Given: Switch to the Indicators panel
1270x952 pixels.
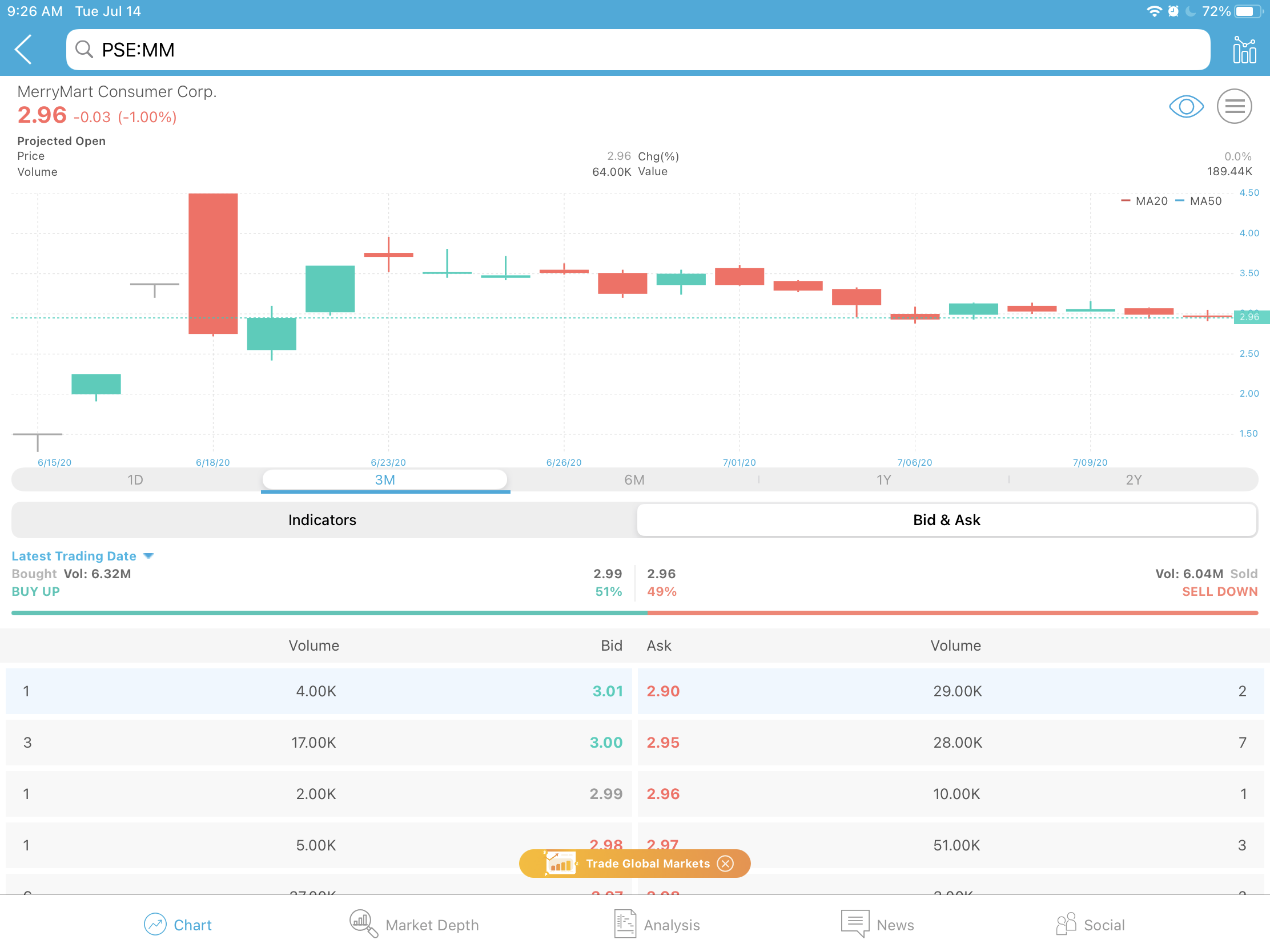Looking at the screenshot, I should point(323,521).
